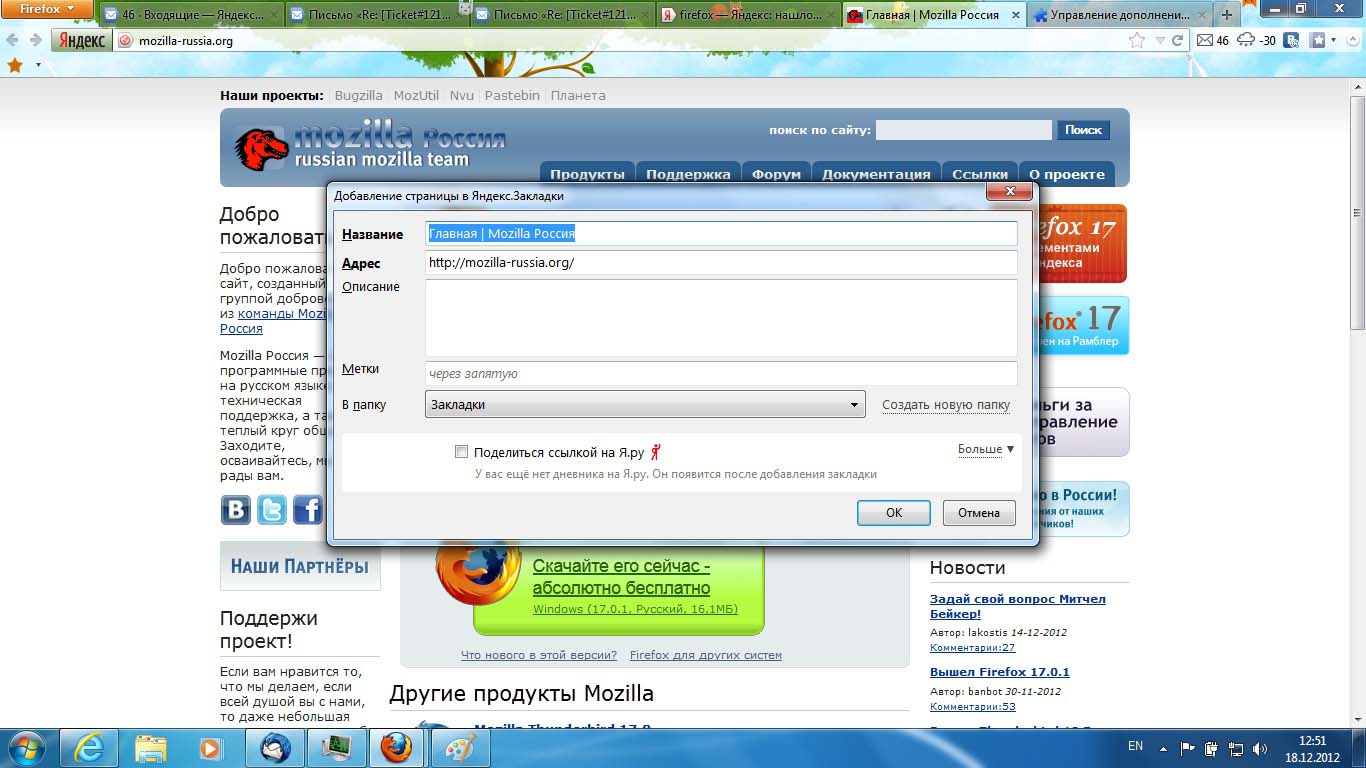Click the Скачайте его сейчас download link
This screenshot has height=768, width=1366.
tap(621, 577)
